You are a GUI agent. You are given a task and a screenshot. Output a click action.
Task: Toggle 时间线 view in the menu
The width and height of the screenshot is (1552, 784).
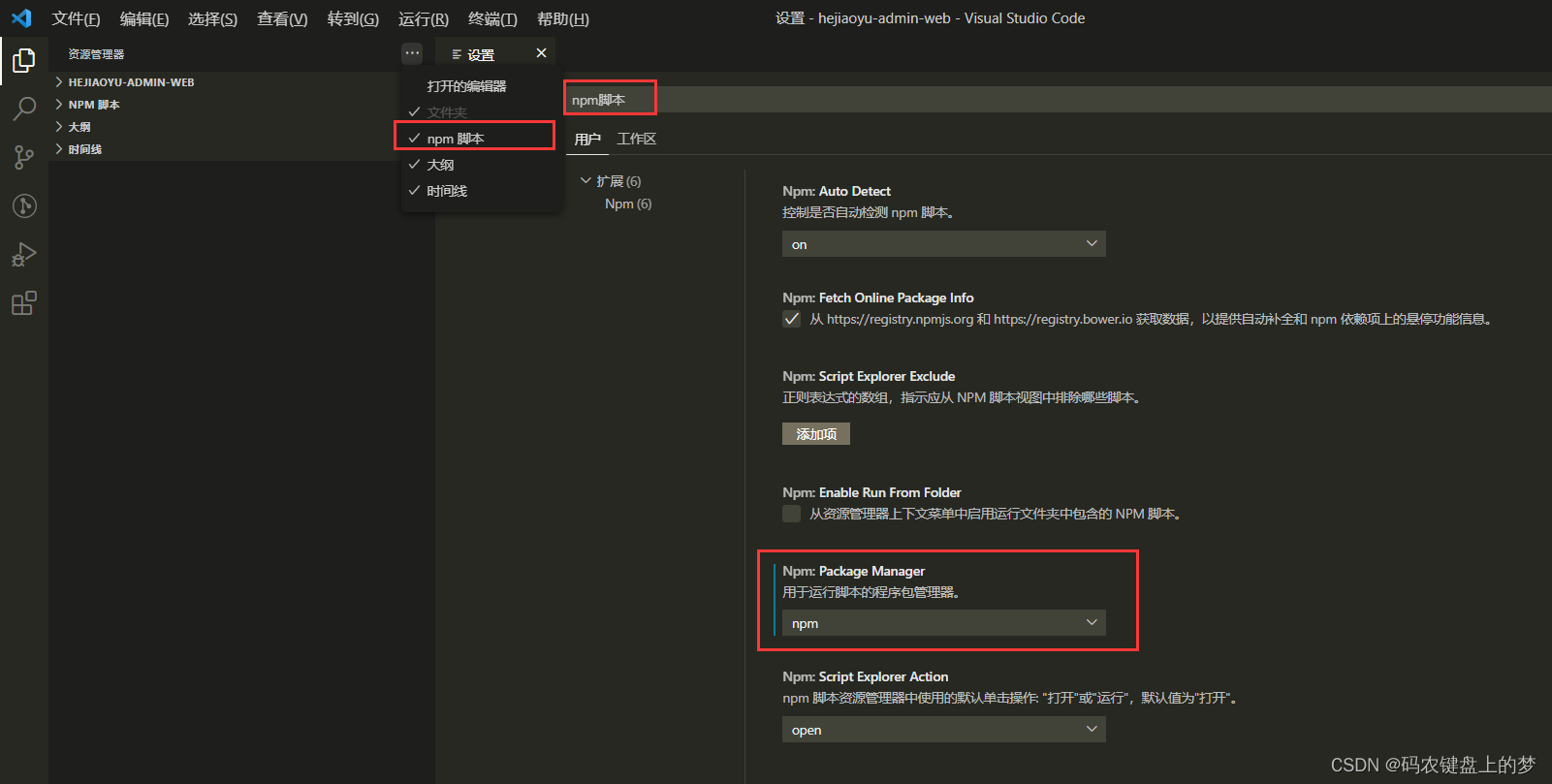click(480, 191)
